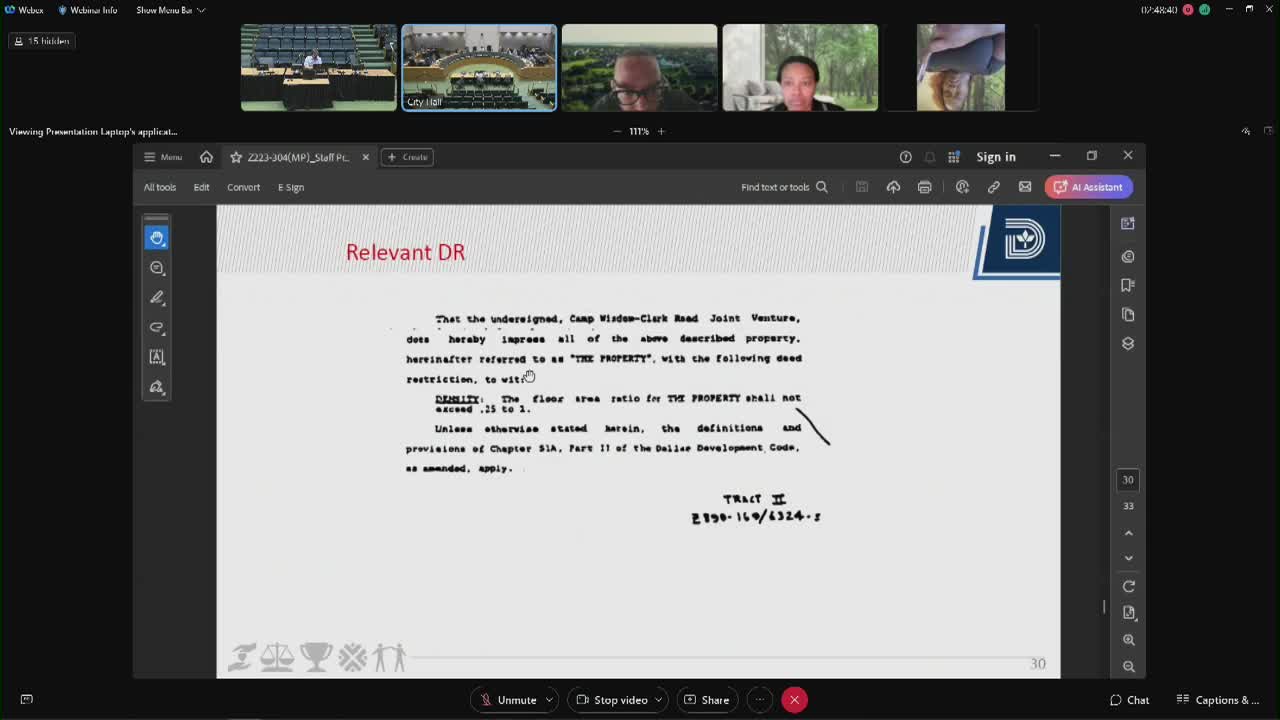The height and width of the screenshot is (720, 1280).
Task: Open the Acrobat Menu hamburger
Action: (162, 157)
